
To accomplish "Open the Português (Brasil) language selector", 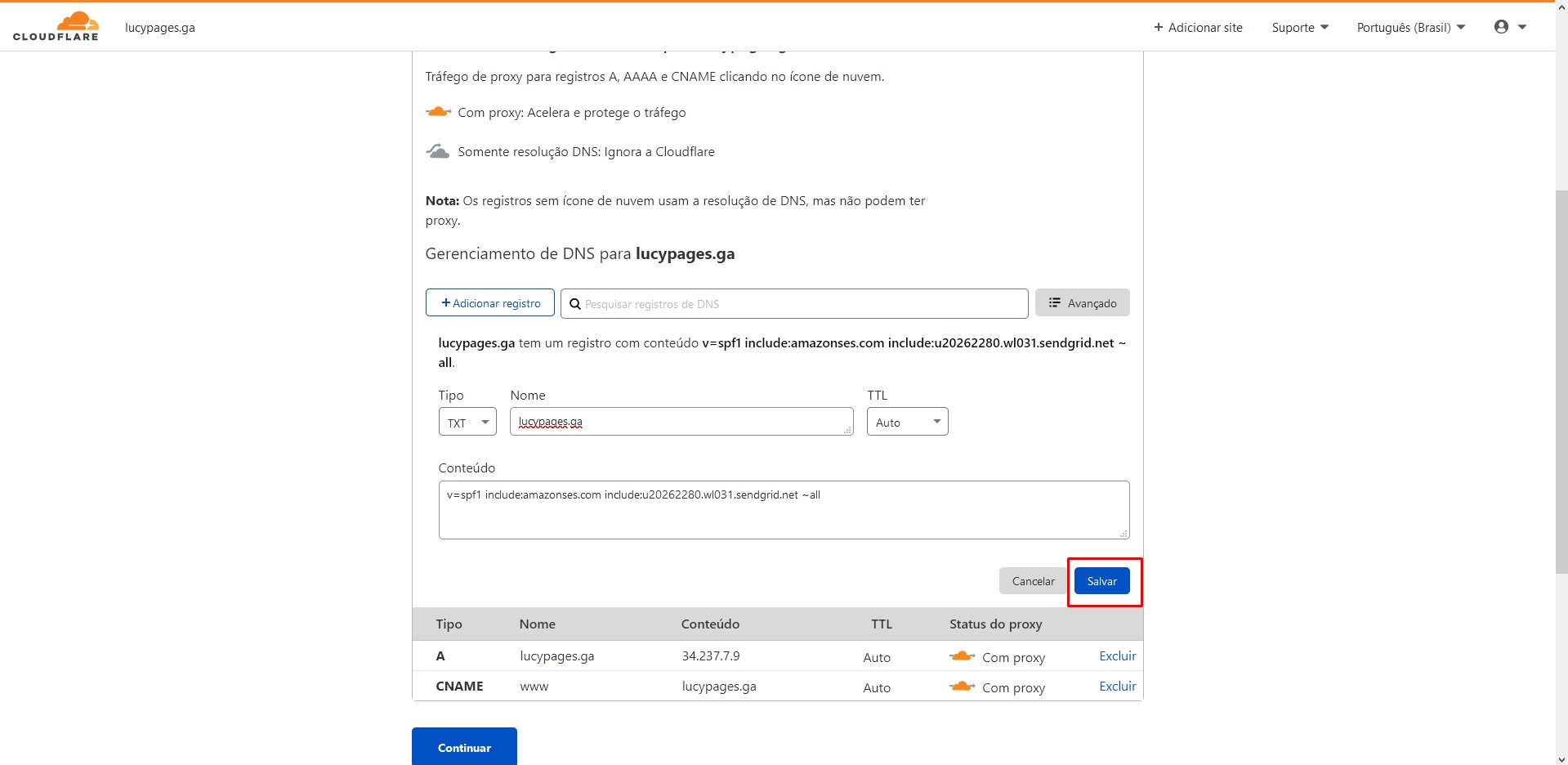I will click(x=1411, y=27).
